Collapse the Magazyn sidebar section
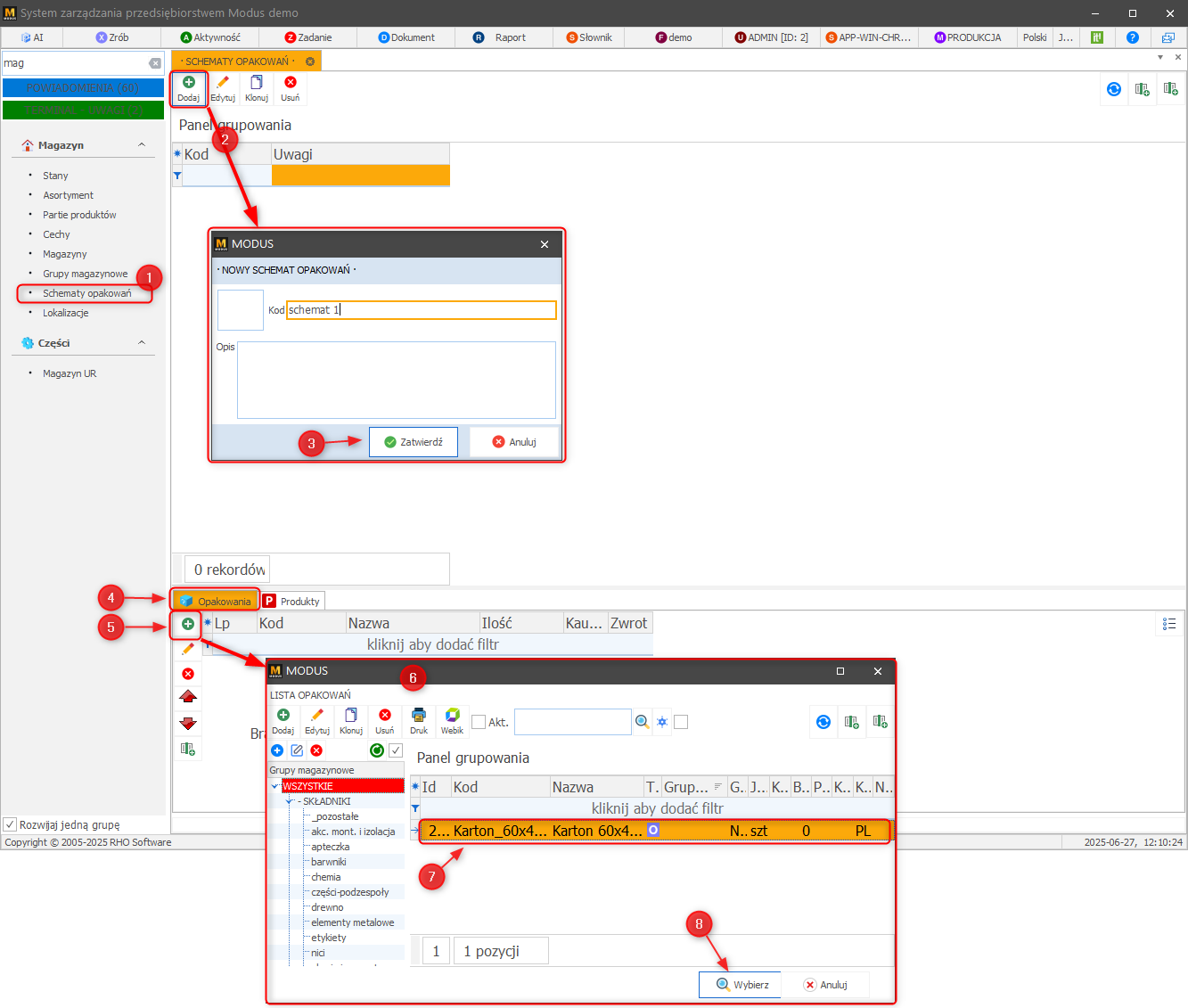This screenshot has height=1008, width=1188. (x=141, y=145)
